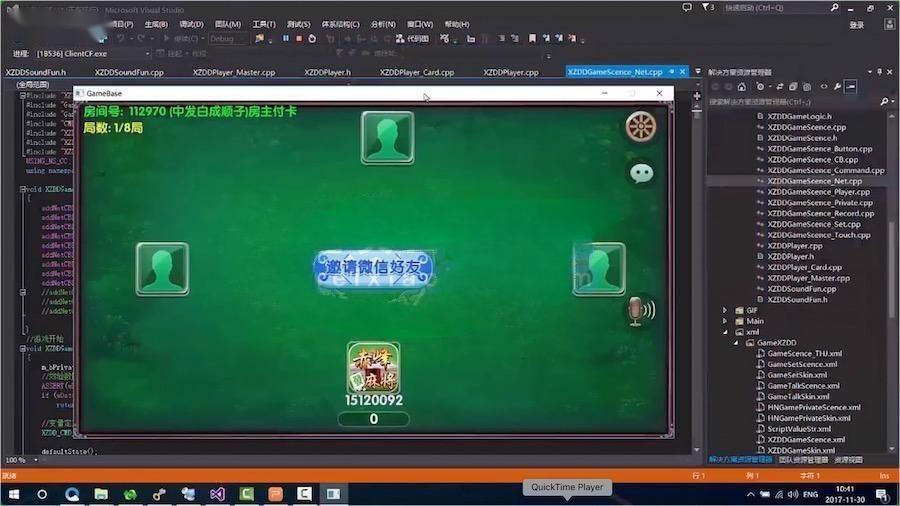900x506 pixels.
Task: Click the feedback icon in the title bar
Action: [687, 7]
